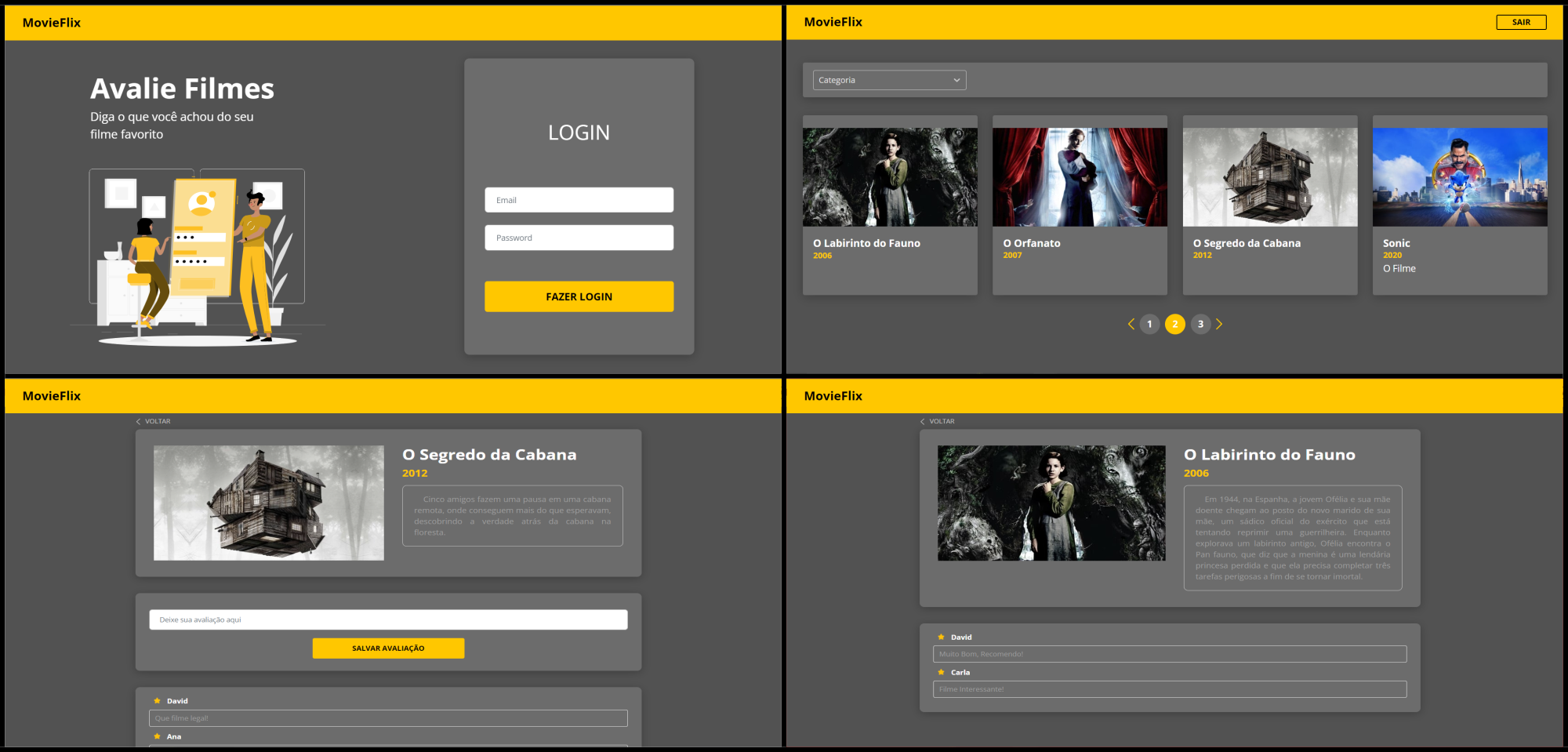Click MovieFlix logo on the login screen
This screenshot has height=752, width=1568.
click(52, 23)
